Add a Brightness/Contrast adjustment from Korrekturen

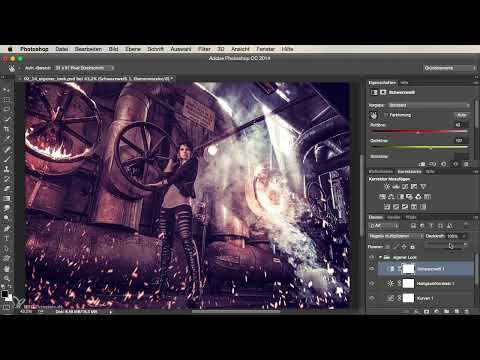(387, 187)
